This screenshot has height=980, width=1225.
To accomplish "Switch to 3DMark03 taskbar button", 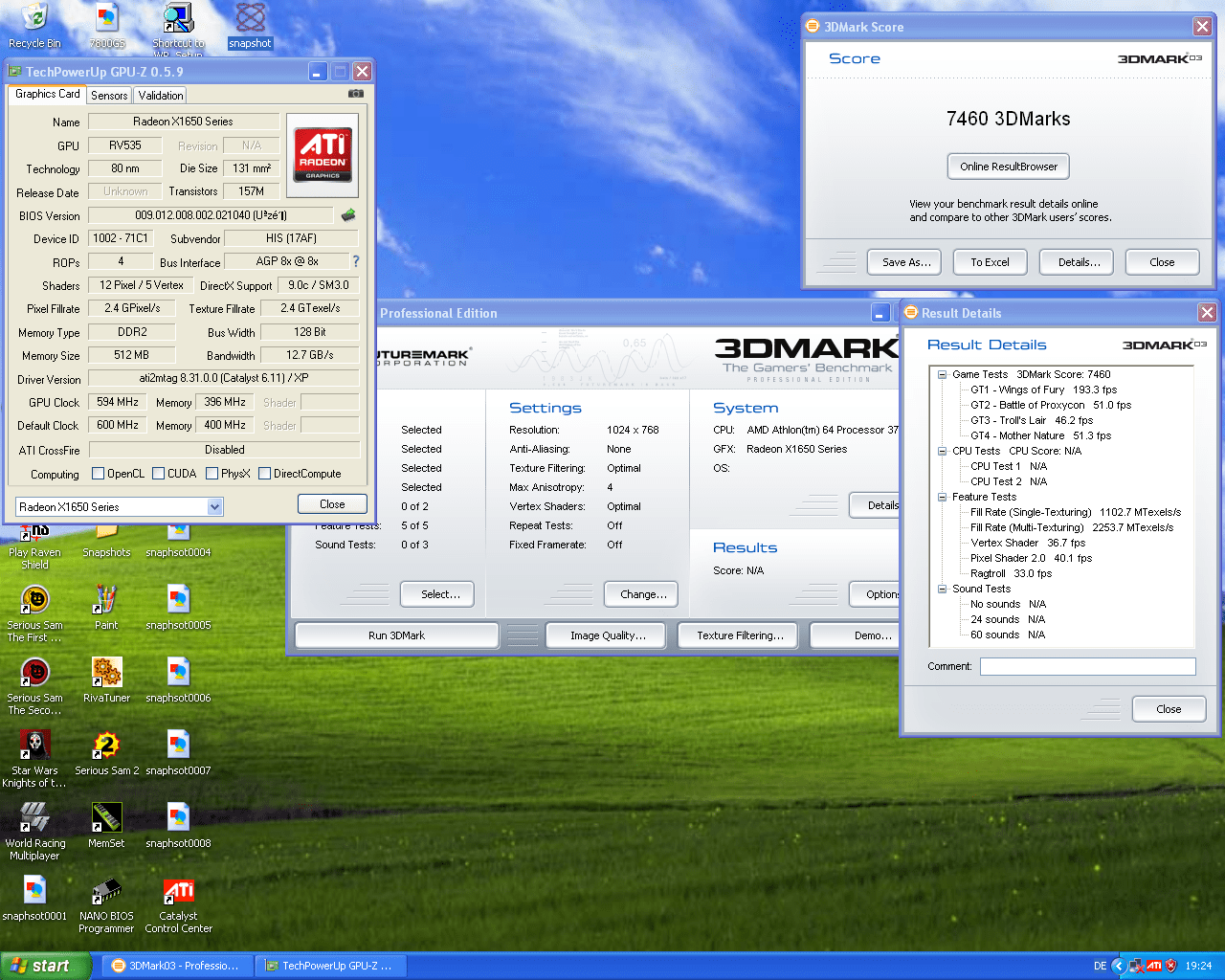I will click(x=176, y=966).
